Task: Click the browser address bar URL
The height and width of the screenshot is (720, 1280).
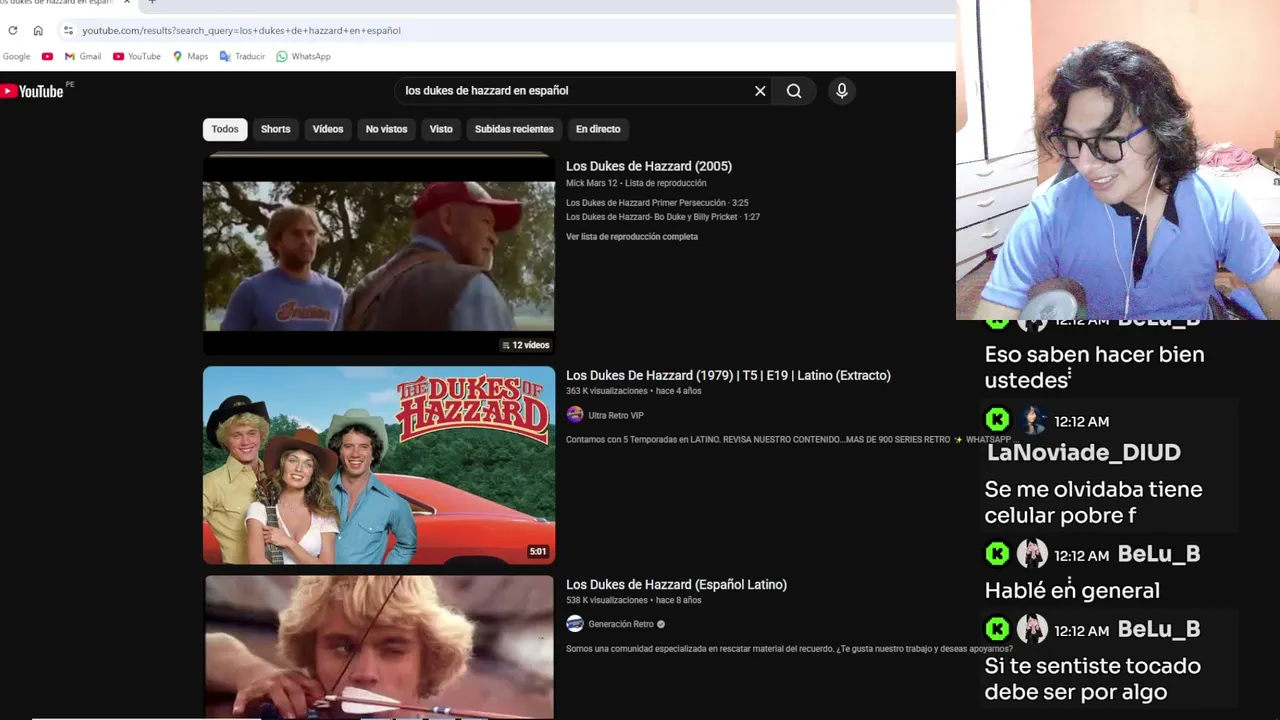Action: (241, 30)
